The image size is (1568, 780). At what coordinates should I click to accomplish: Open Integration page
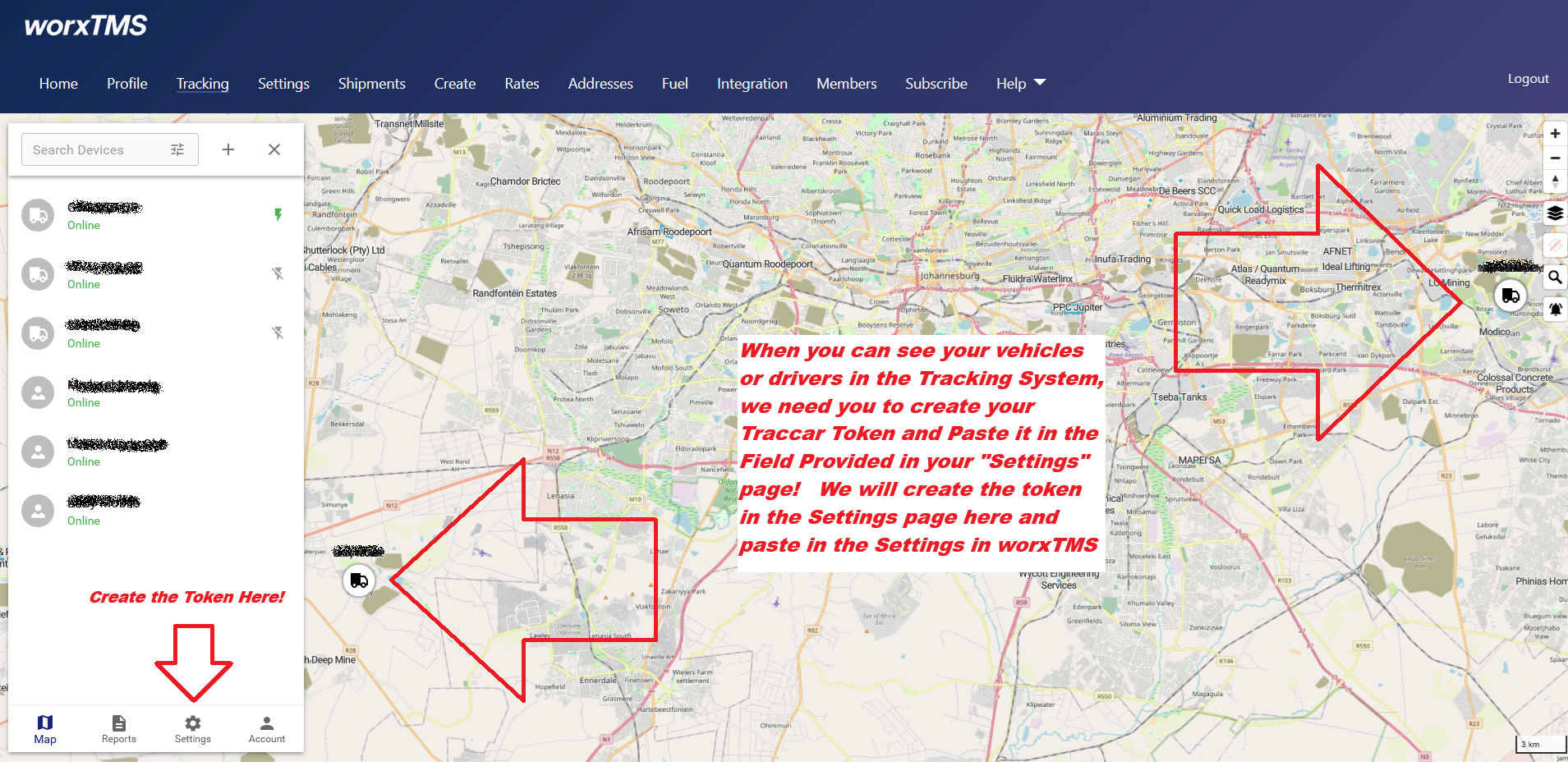click(752, 84)
